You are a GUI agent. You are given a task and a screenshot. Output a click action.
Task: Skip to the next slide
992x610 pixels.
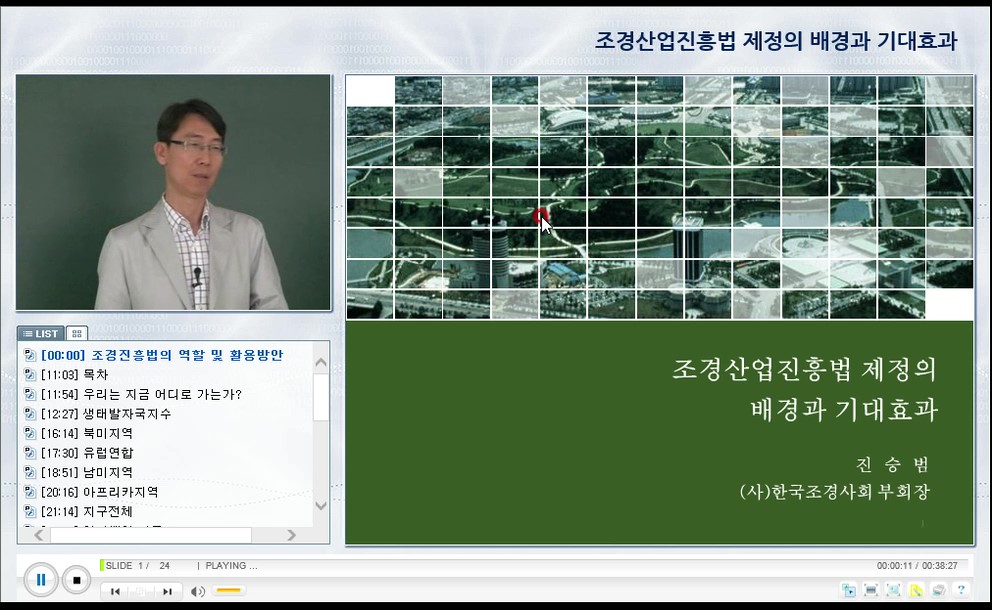coord(167,591)
